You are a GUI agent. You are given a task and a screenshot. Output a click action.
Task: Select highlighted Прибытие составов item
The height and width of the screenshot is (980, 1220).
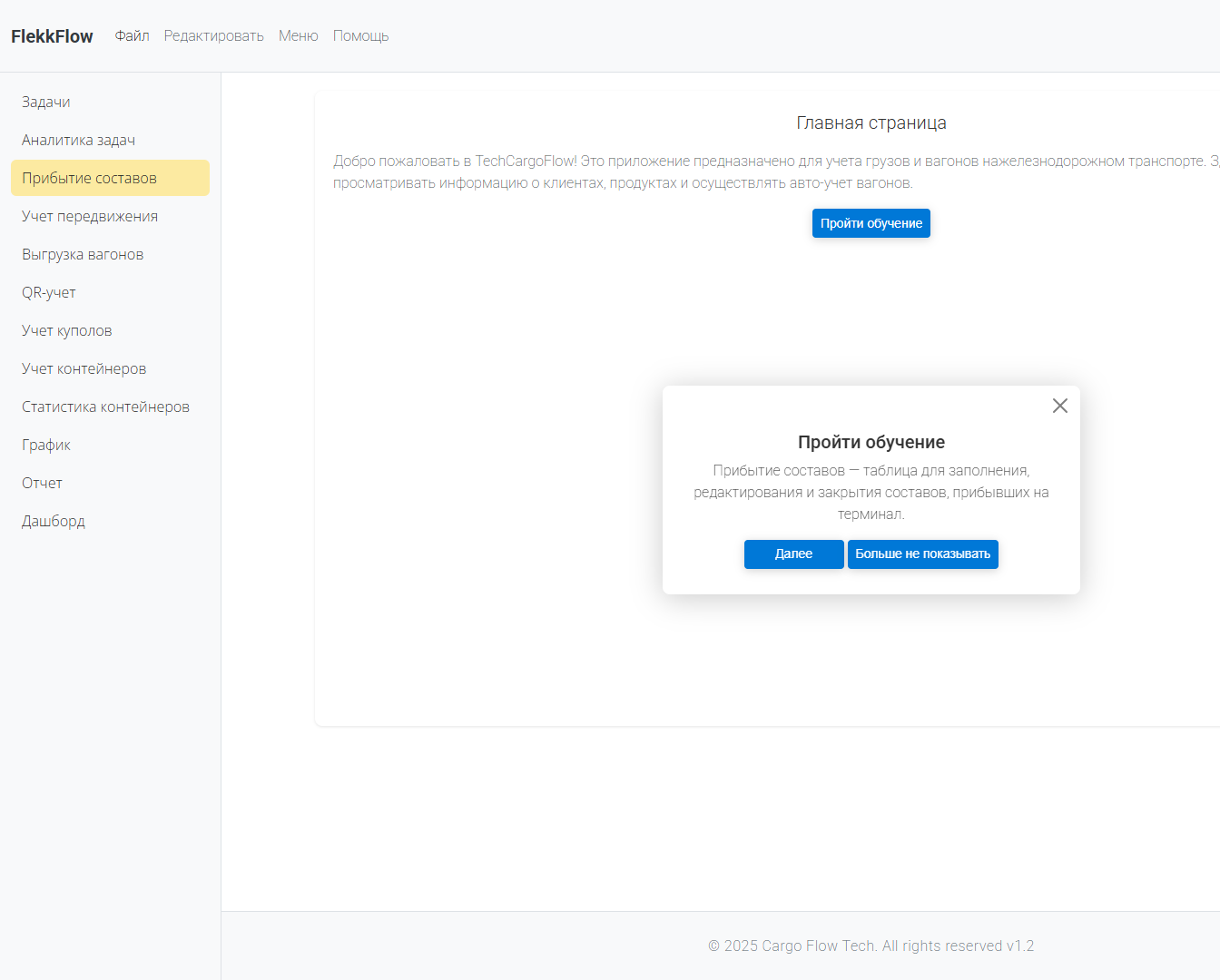89,179
